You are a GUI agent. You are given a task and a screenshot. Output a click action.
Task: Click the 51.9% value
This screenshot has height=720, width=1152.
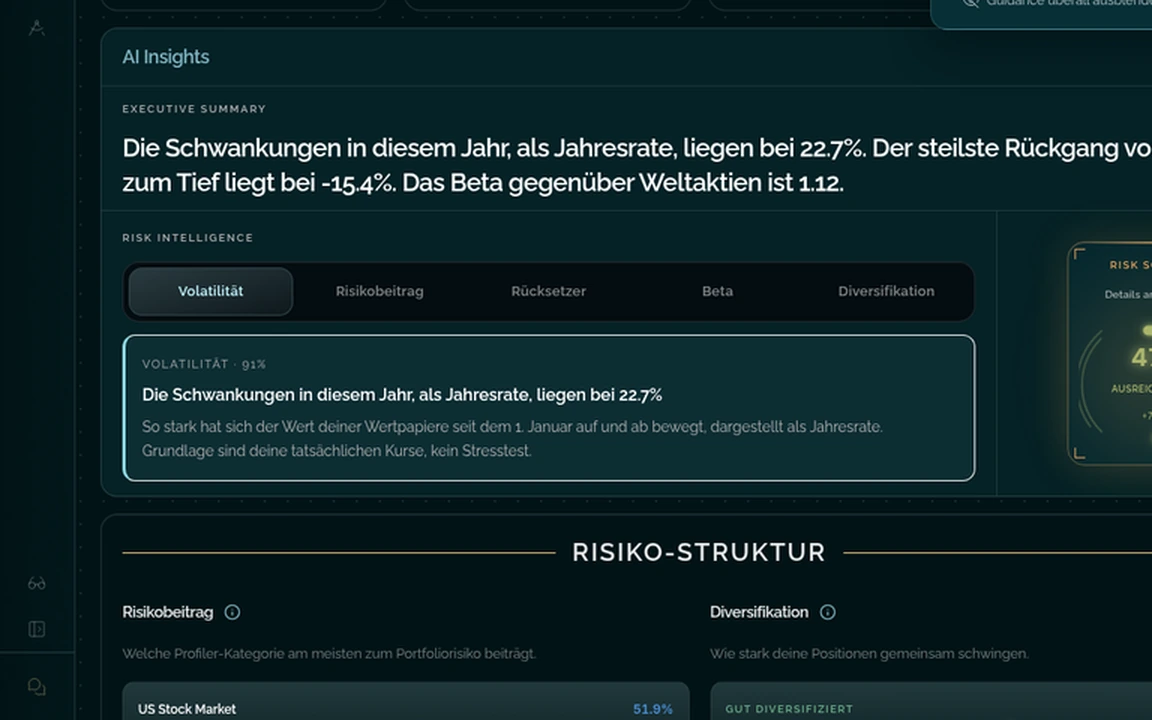652,709
